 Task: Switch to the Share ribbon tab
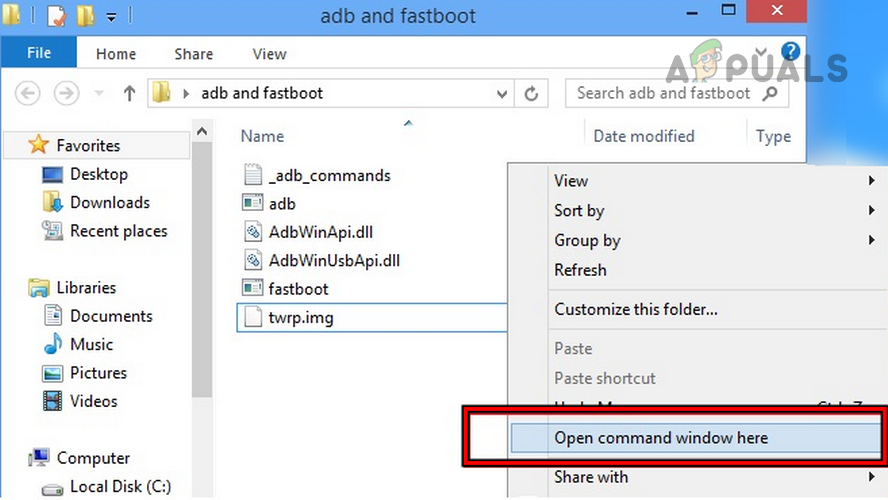[193, 54]
